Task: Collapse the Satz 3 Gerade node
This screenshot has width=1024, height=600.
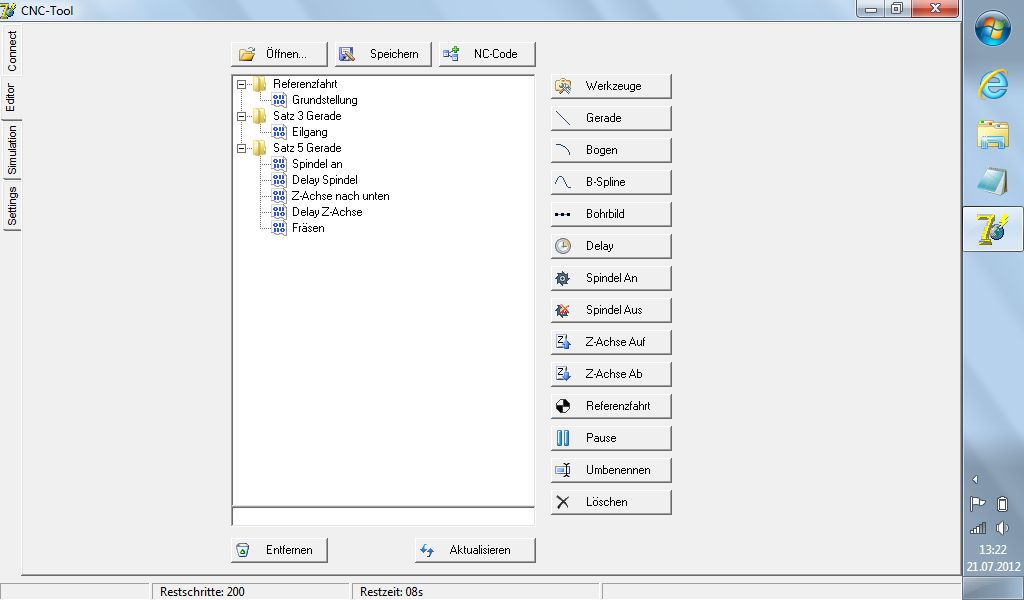Action: pos(242,117)
